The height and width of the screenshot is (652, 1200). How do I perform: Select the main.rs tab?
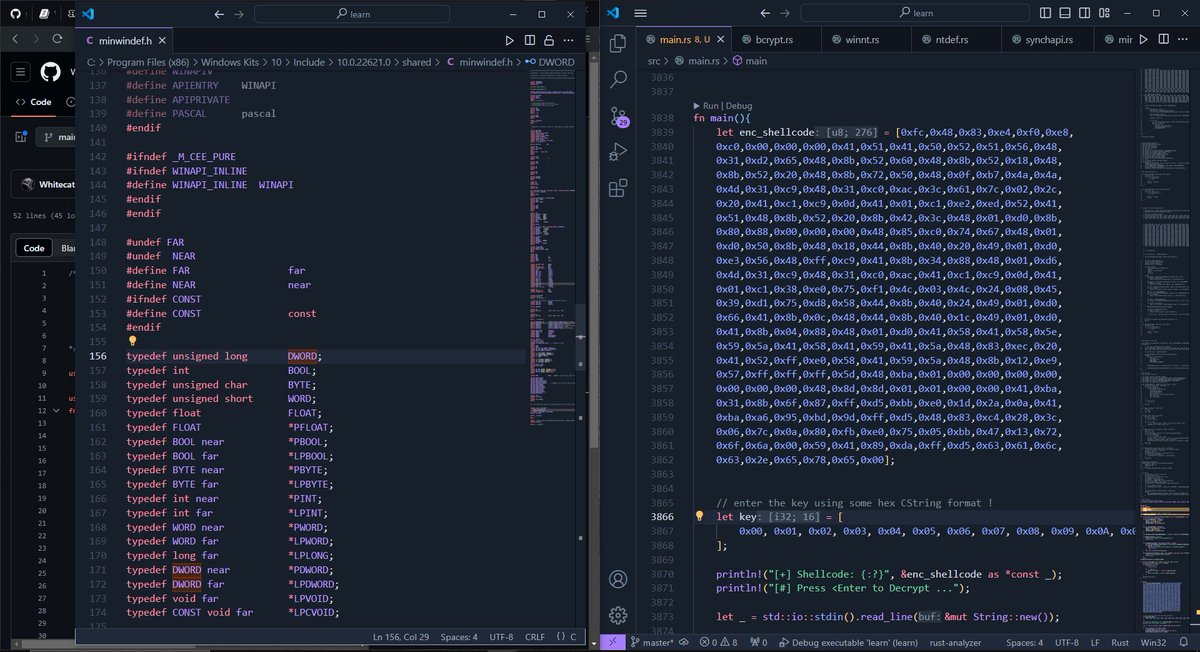[x=684, y=40]
